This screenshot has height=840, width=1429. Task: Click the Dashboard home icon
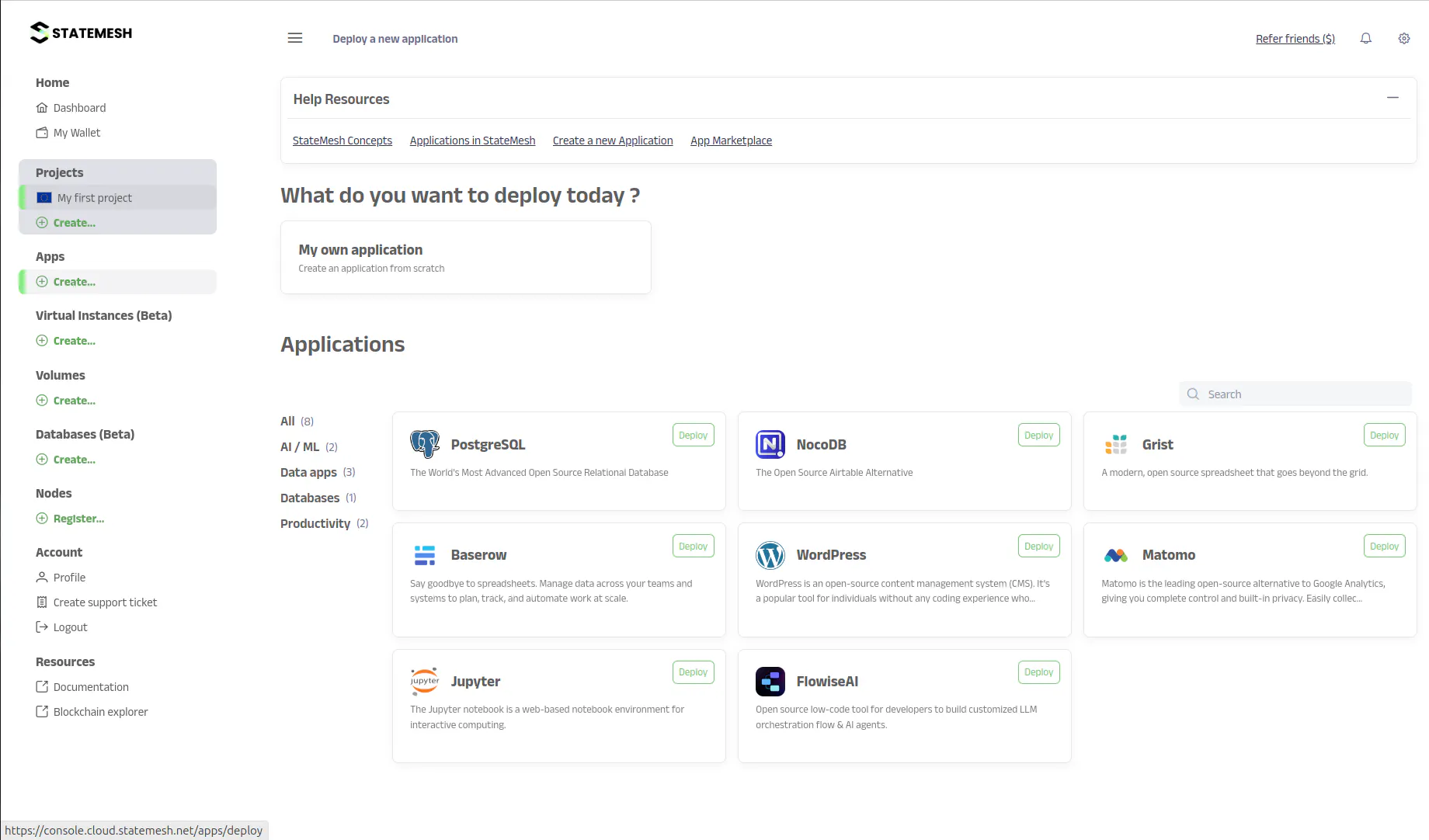42,108
